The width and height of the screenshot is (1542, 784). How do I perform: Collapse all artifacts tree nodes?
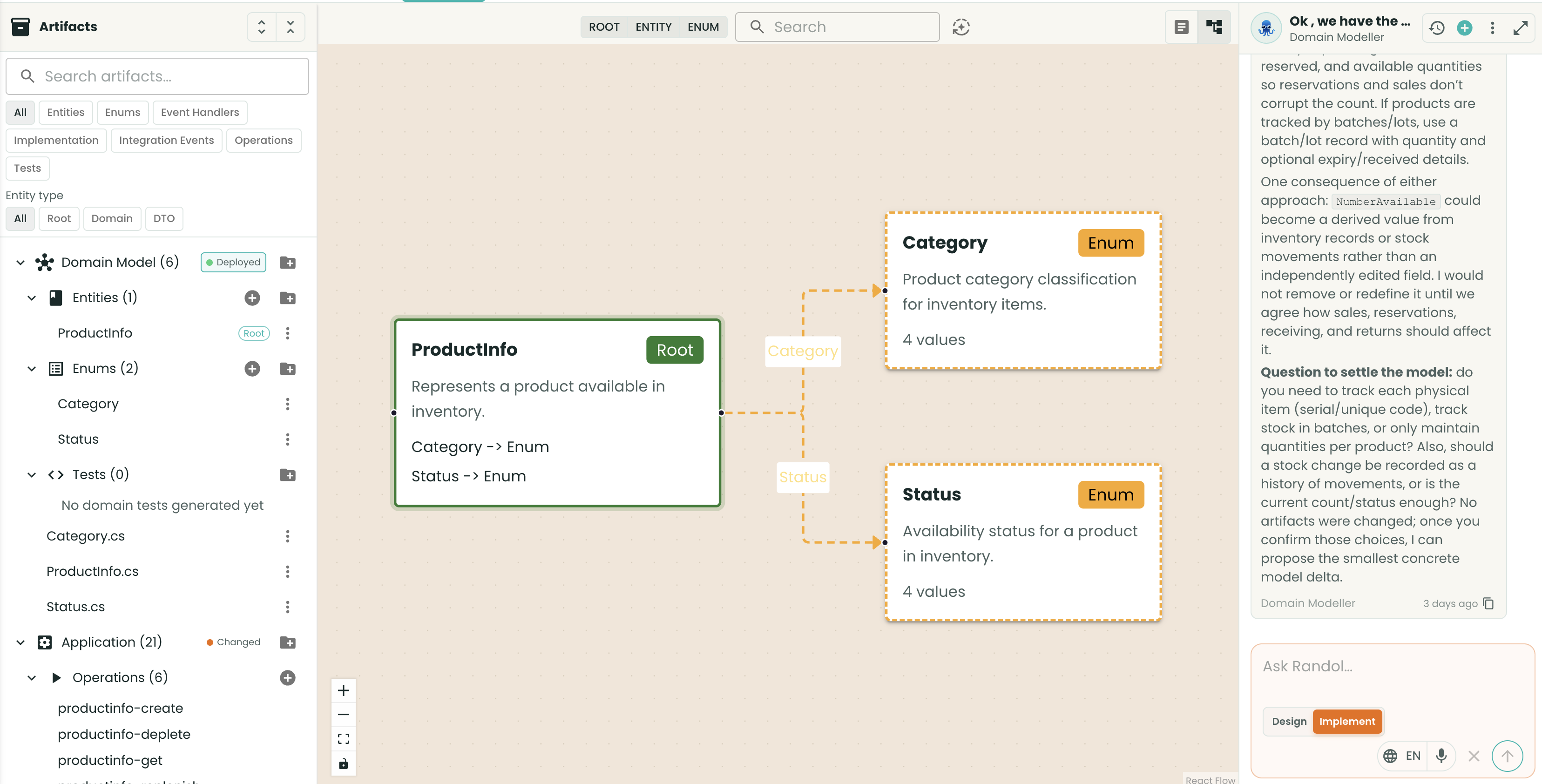291,27
